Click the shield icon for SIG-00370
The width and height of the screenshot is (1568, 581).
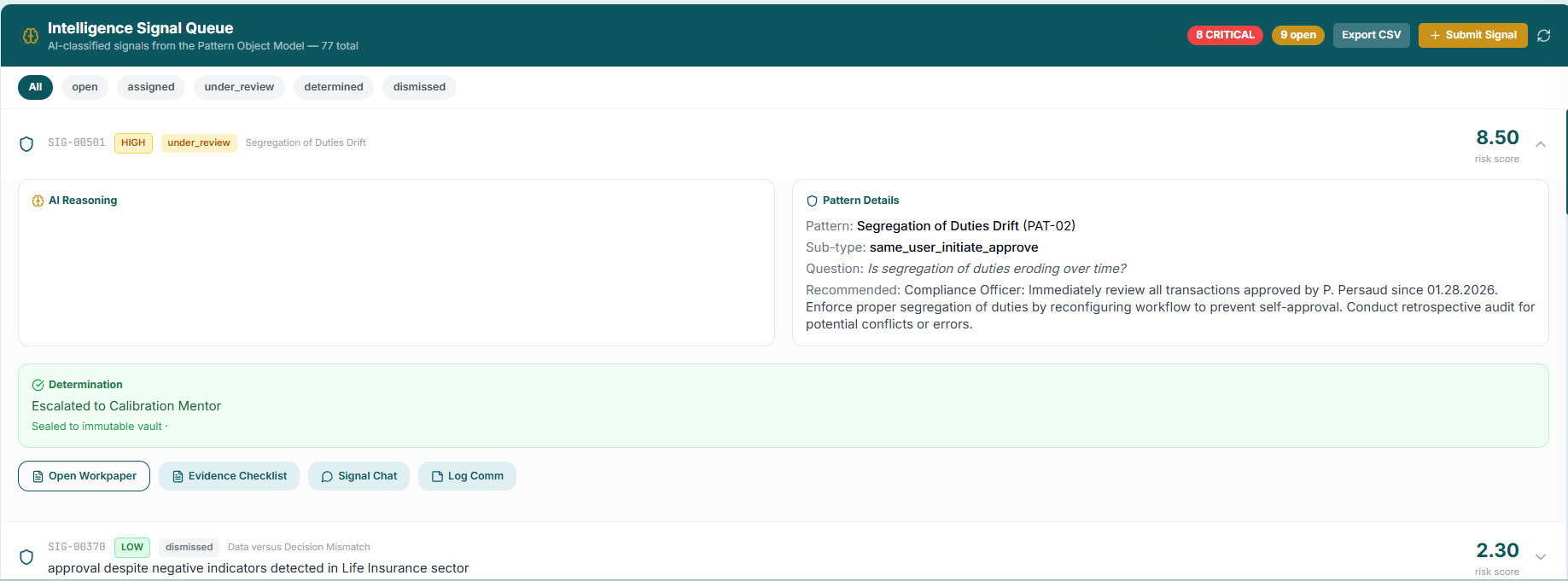pyautogui.click(x=26, y=557)
